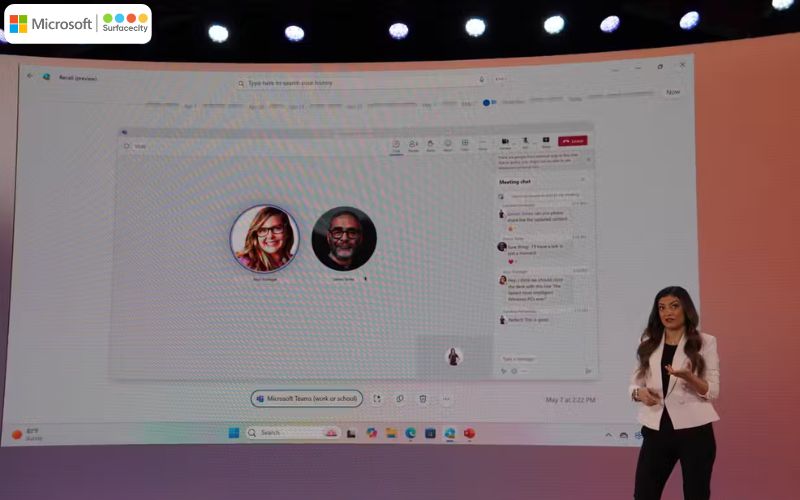The width and height of the screenshot is (800, 500).
Task: Toggle the Teams camera button
Action: click(505, 143)
